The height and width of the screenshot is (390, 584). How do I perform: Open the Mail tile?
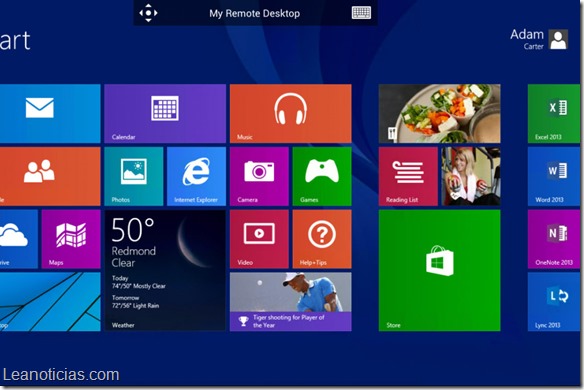(50, 113)
